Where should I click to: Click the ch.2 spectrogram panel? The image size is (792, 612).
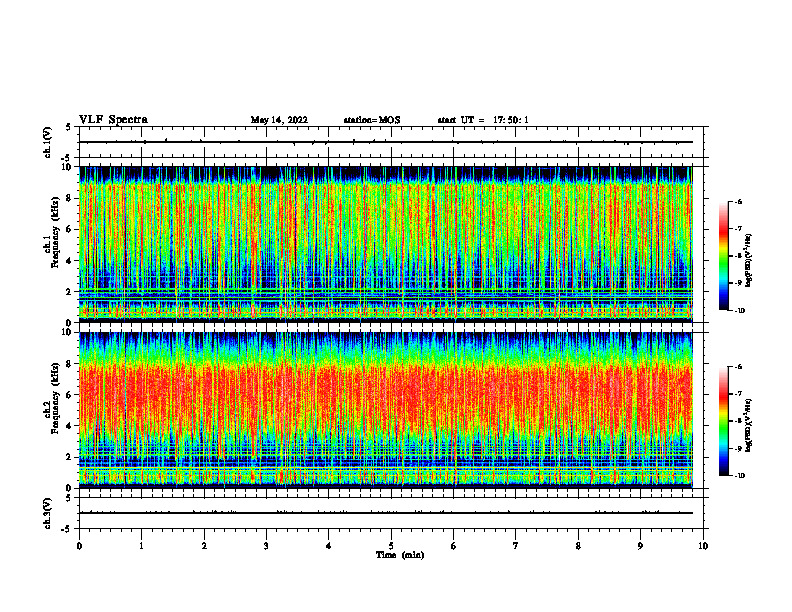(x=386, y=410)
